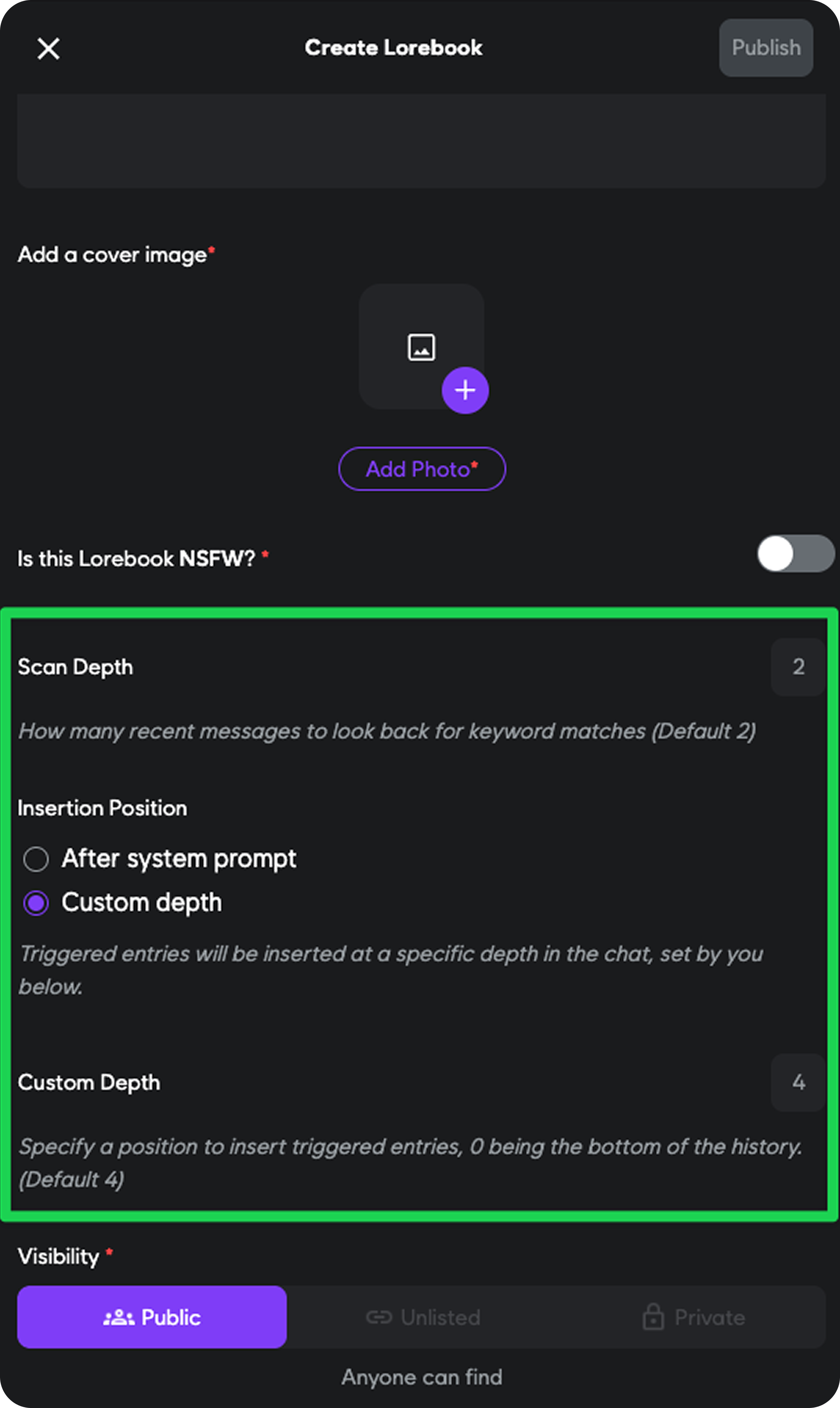This screenshot has width=840, height=1408.
Task: Click the Create Lorebook title
Action: tap(394, 47)
